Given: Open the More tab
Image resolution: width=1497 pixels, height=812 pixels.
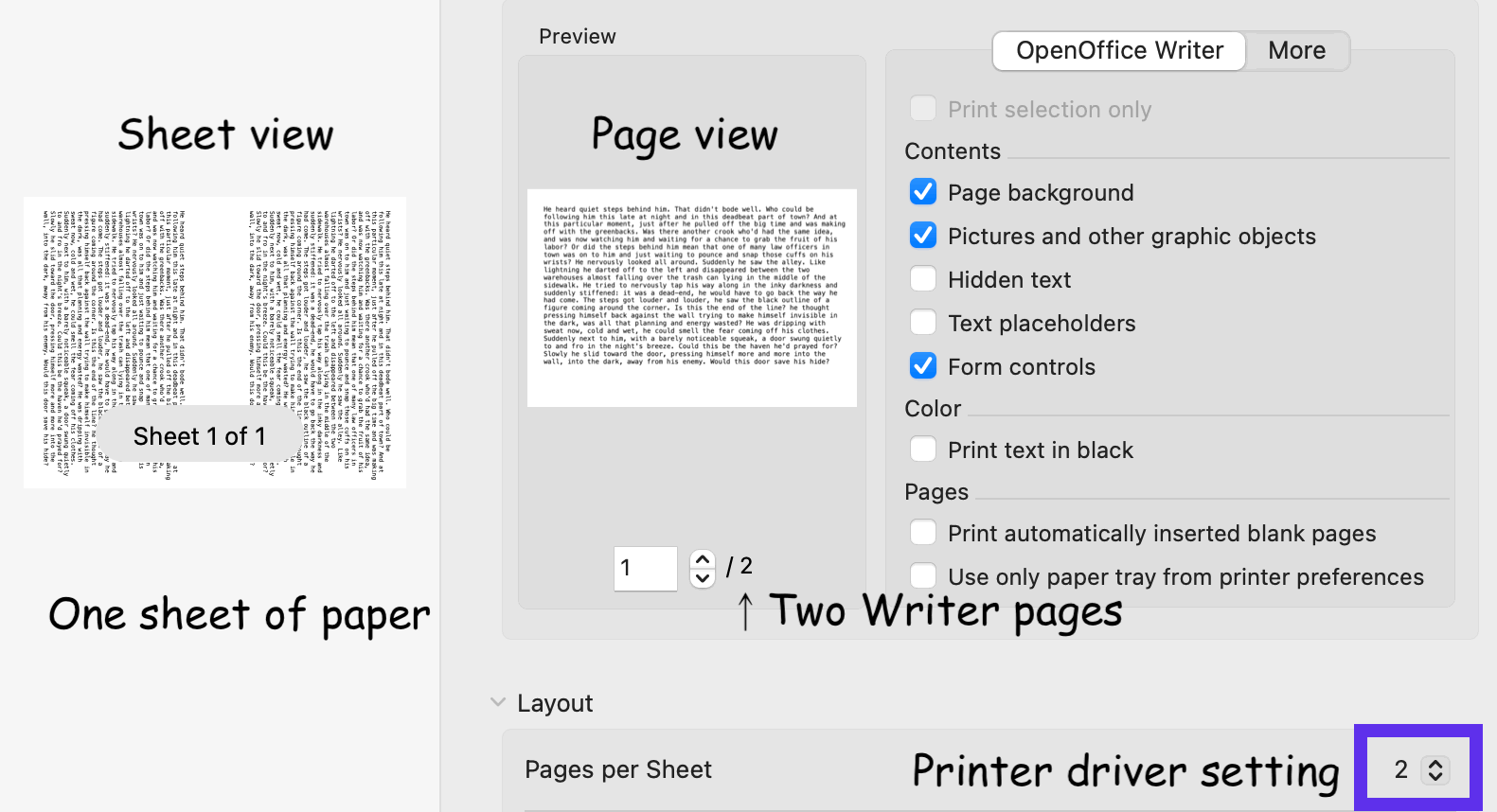Looking at the screenshot, I should [1296, 51].
